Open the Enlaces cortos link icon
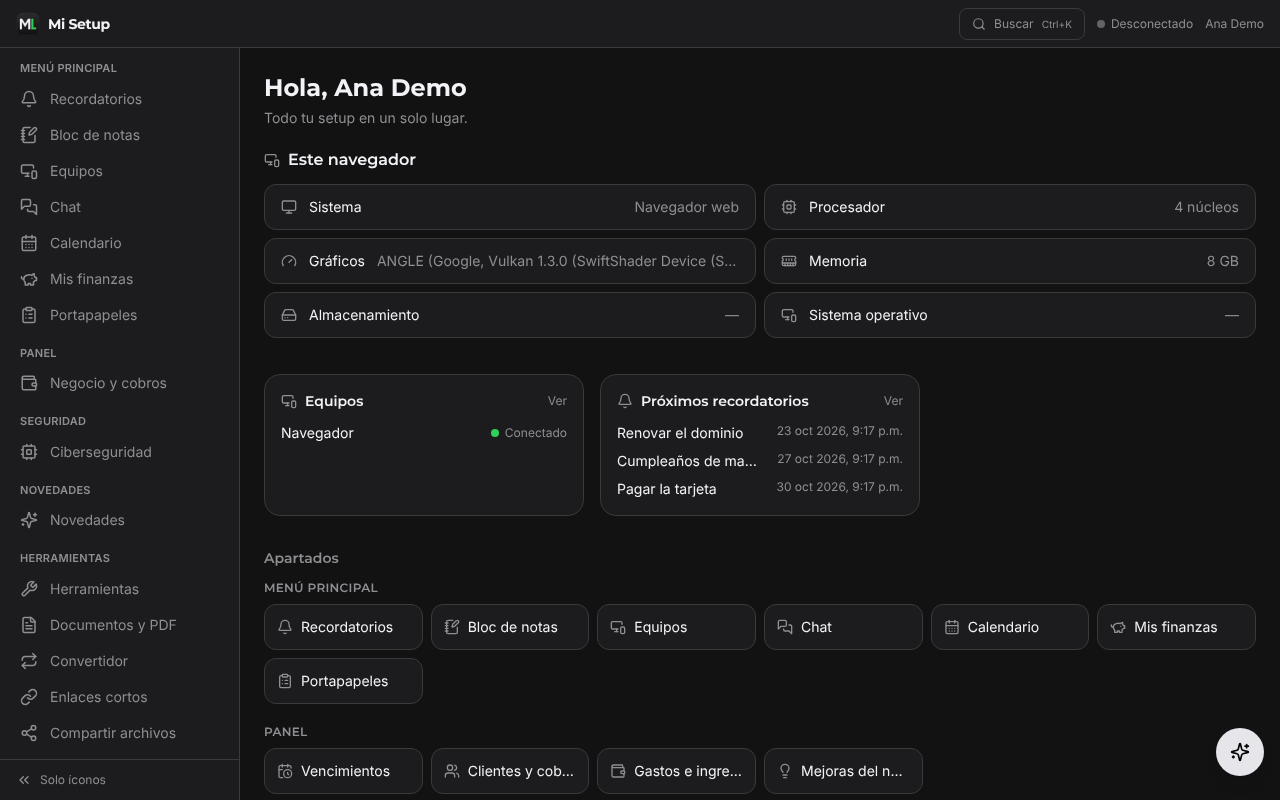This screenshot has width=1280, height=800. coord(29,697)
